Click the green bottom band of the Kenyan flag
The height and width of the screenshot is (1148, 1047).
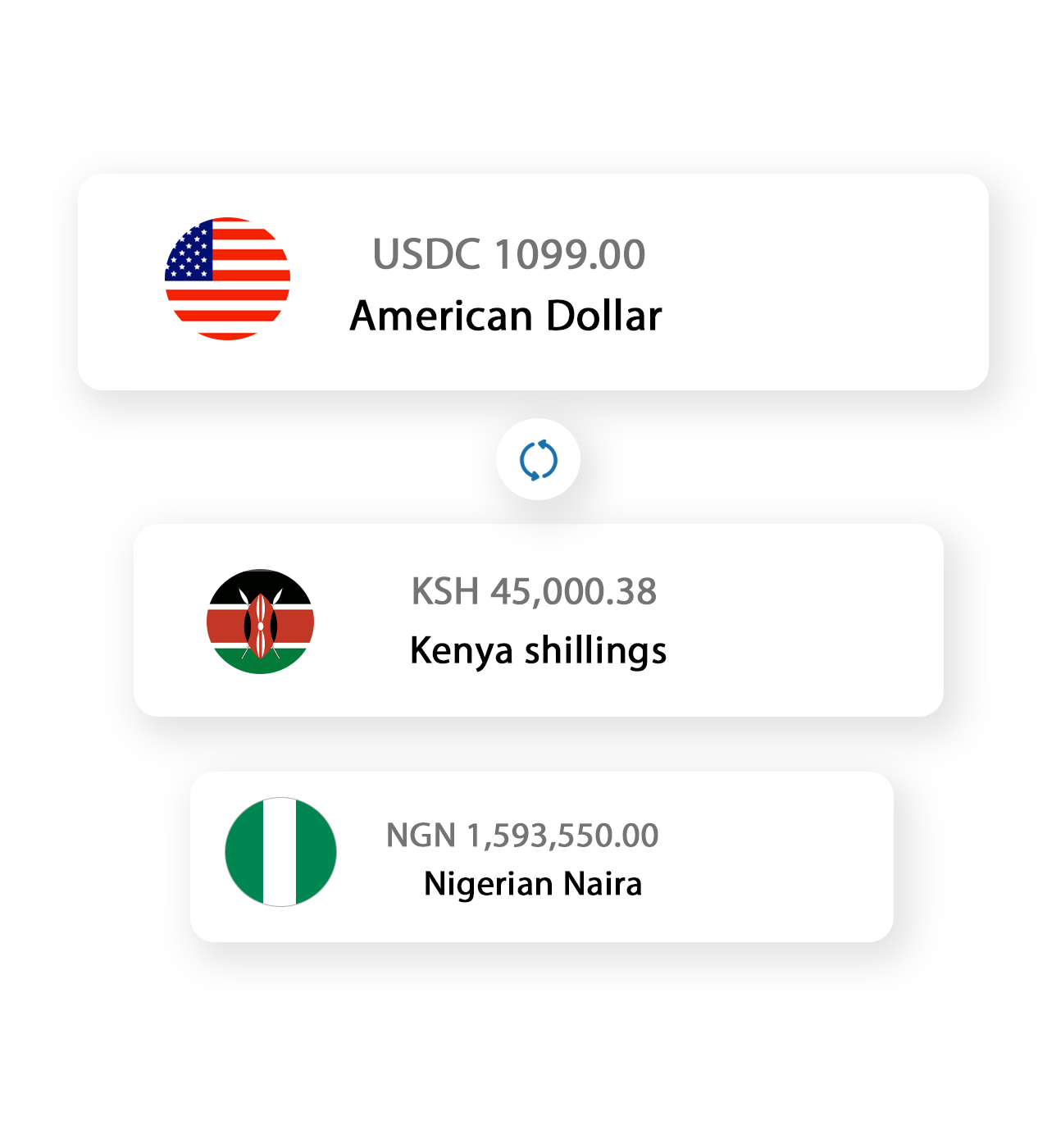pyautogui.click(x=260, y=661)
